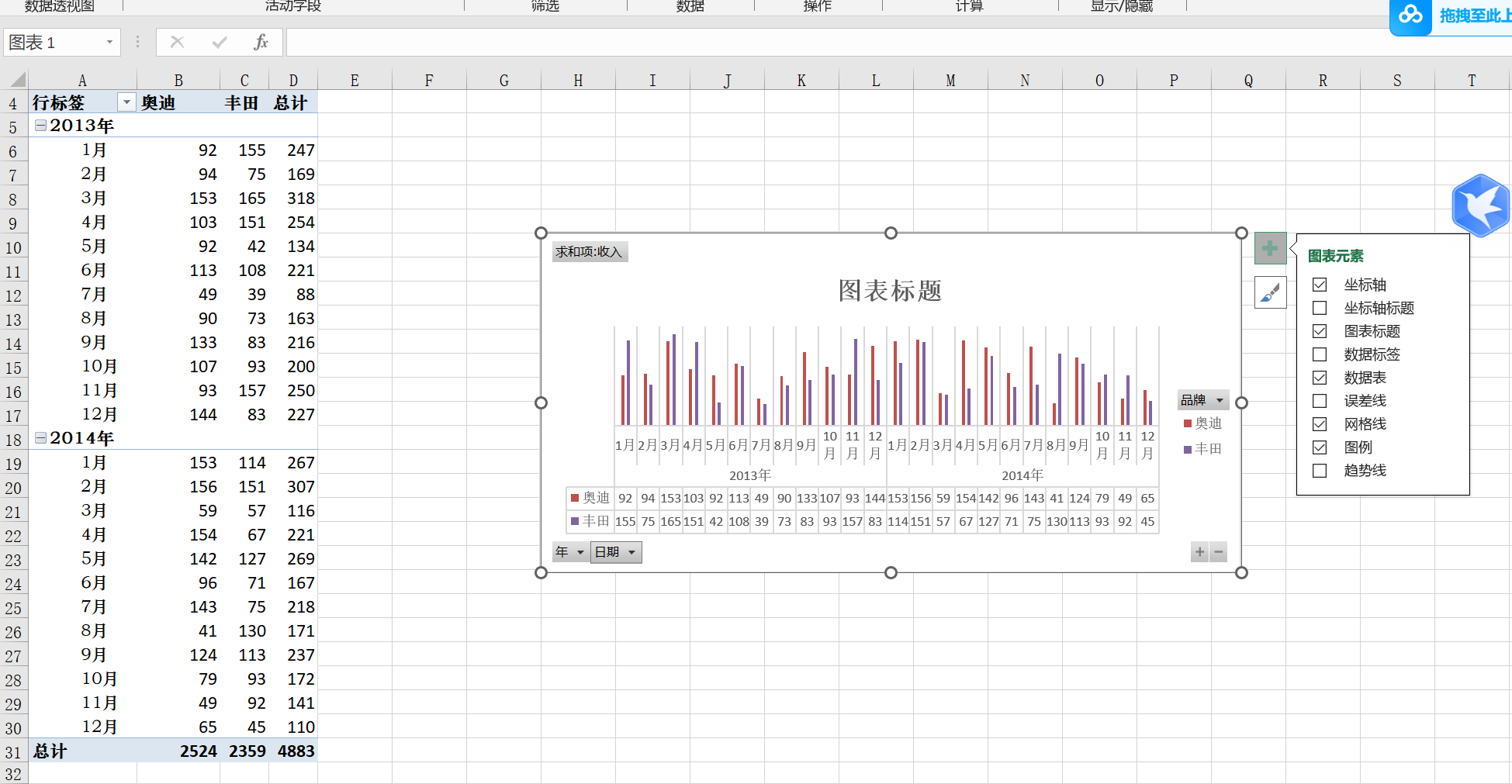The image size is (1512, 784).
Task: Click the chart expand field plus button
Action: 1200,552
